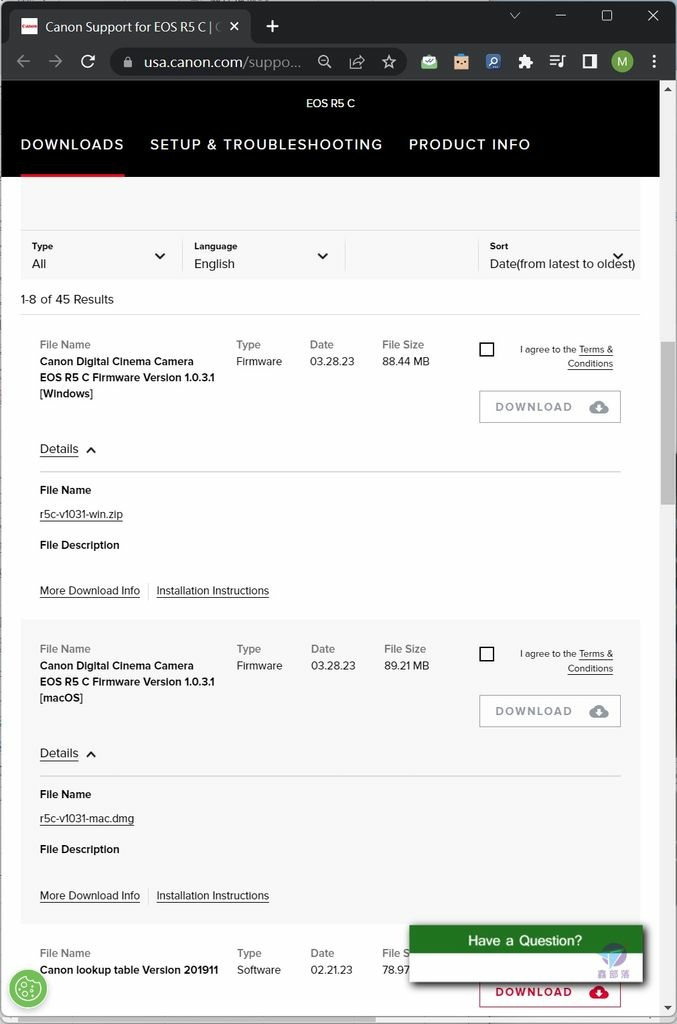Screen dimensions: 677x1024
Task: Select the Windows firmware title text
Action: pyautogui.click(x=127, y=377)
